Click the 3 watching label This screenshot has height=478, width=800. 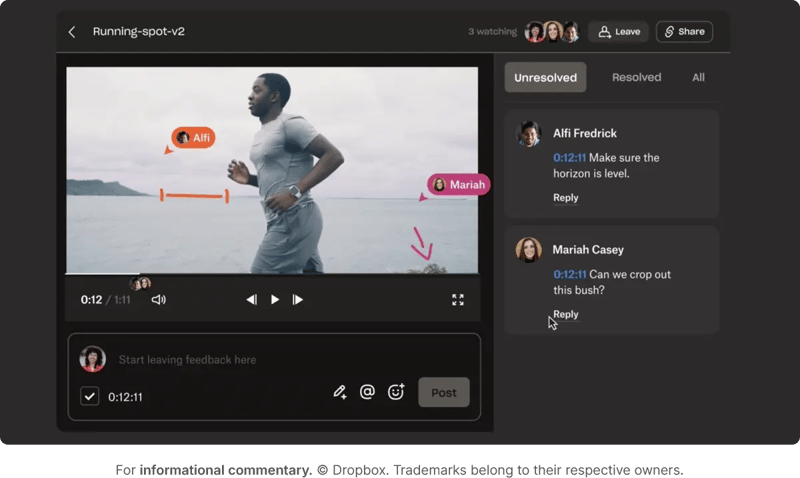(492, 32)
